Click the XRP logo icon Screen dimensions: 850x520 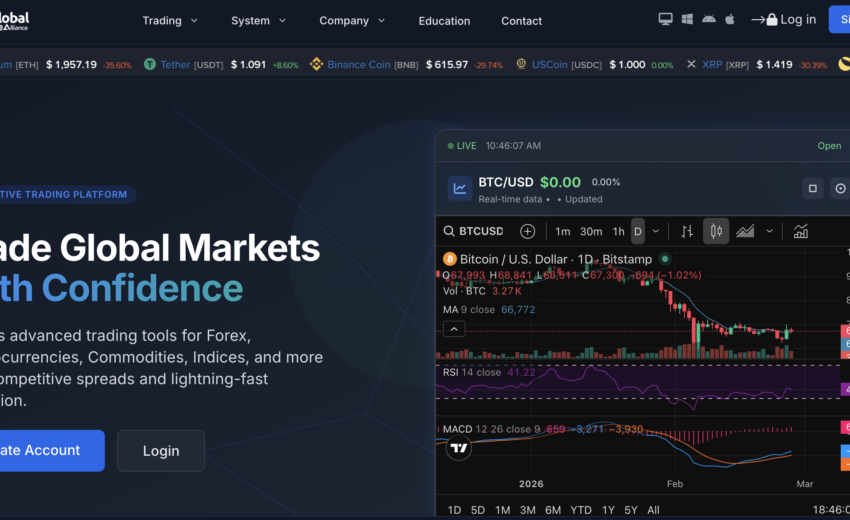[691, 64]
